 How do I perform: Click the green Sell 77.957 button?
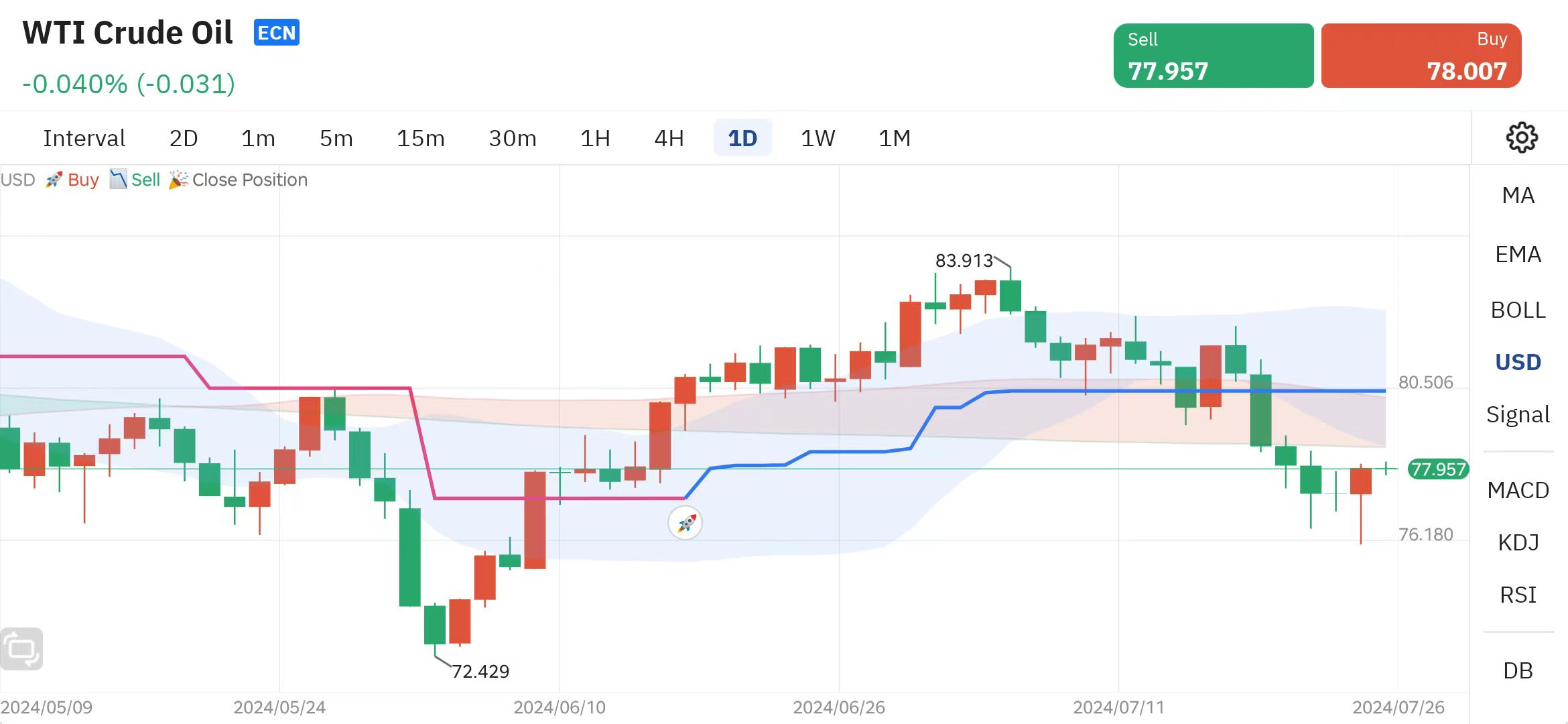[1213, 56]
